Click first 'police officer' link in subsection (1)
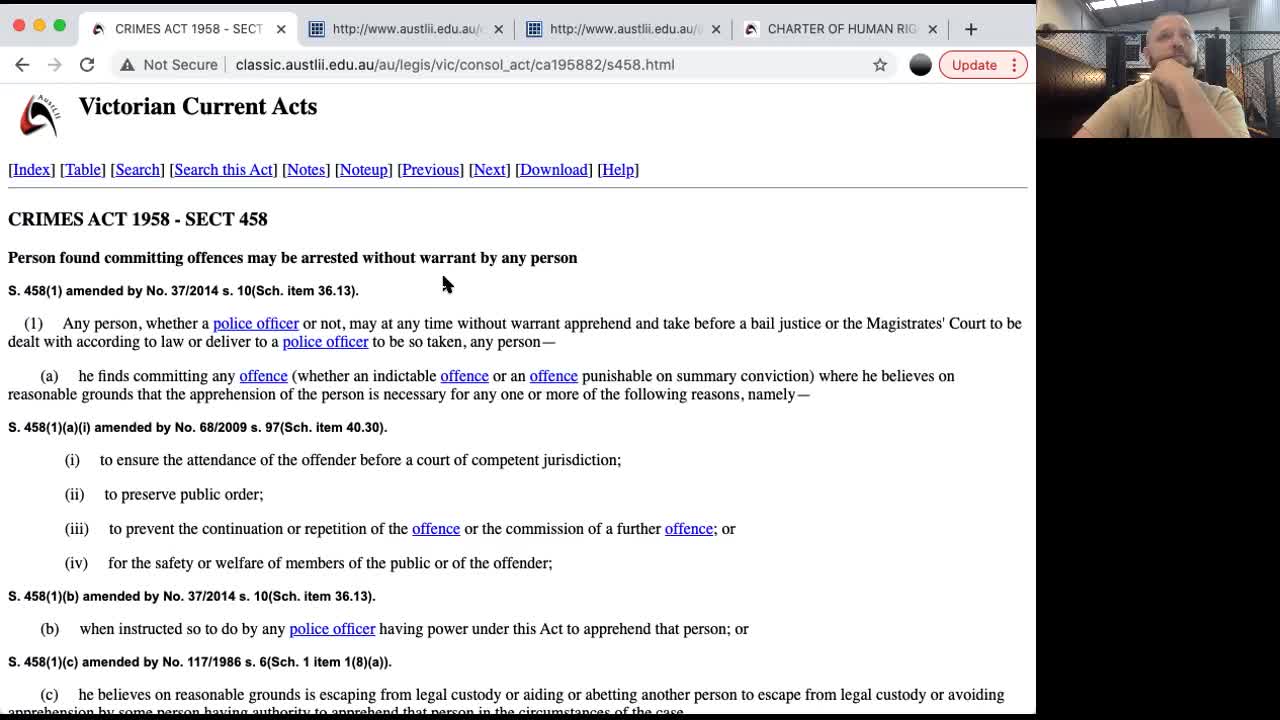 click(256, 324)
